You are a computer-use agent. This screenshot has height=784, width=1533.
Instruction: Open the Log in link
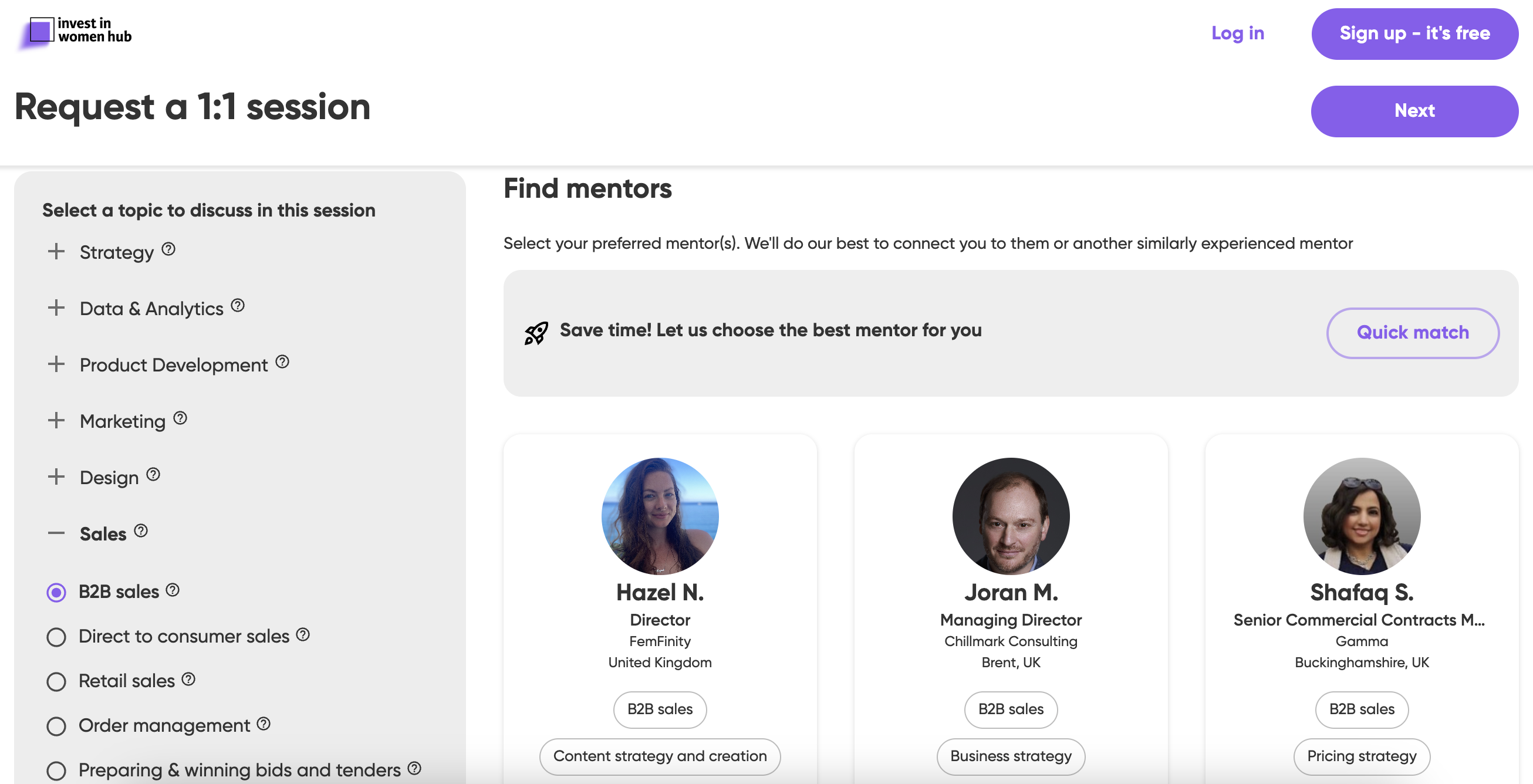click(x=1237, y=33)
